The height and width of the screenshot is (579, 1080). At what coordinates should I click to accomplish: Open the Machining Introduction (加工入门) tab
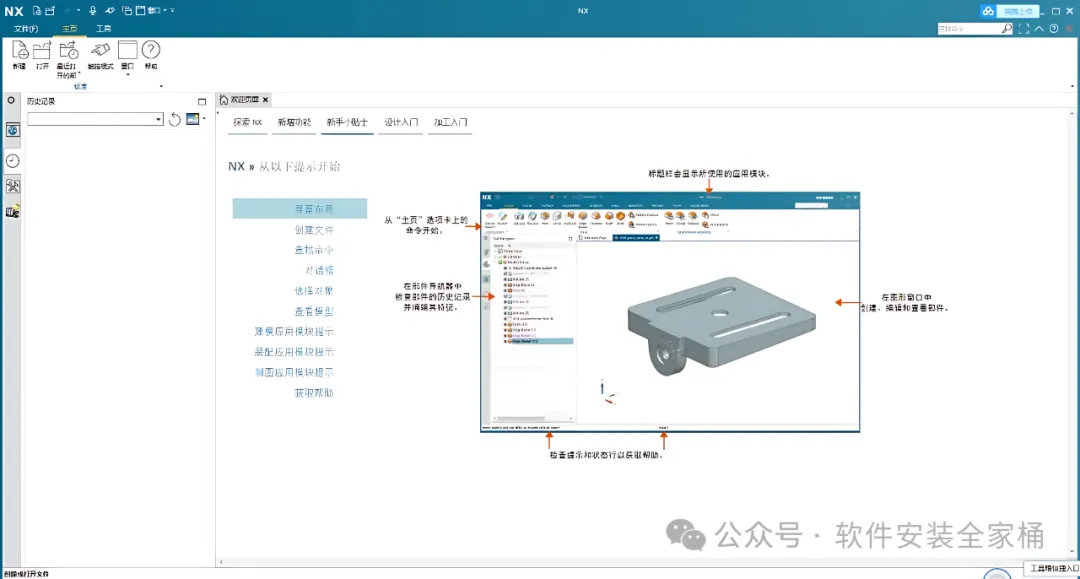click(x=450, y=123)
